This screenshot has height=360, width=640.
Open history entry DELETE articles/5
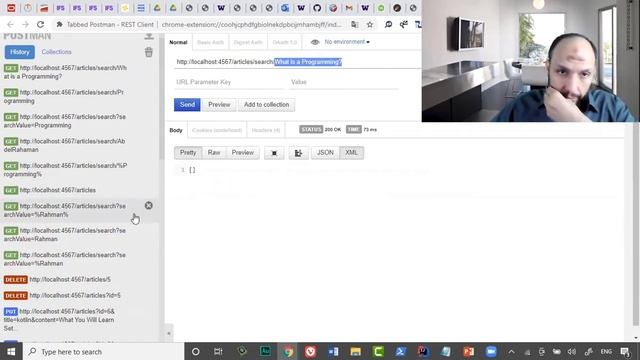57,280
